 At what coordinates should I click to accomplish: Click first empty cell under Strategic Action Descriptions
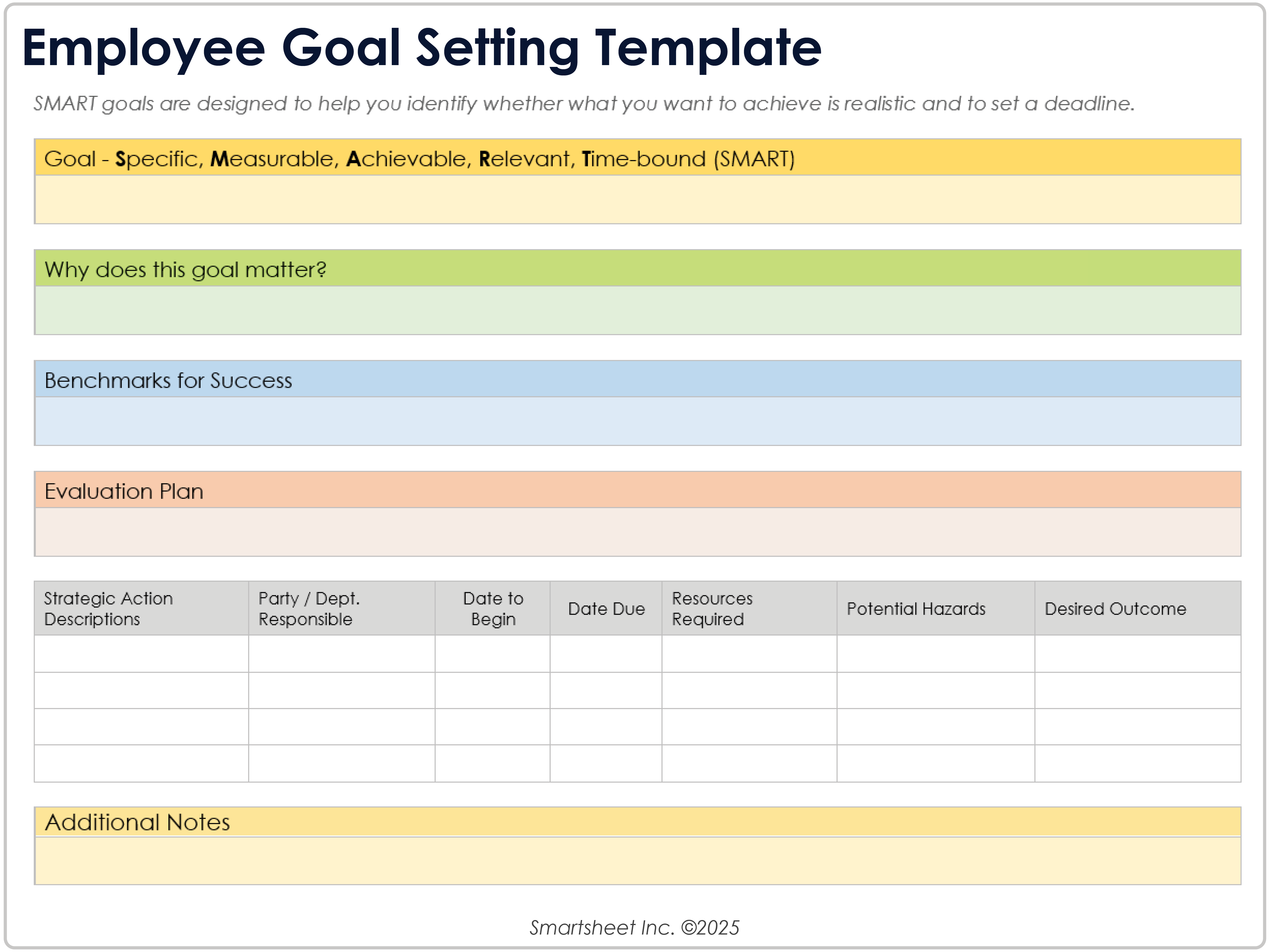click(x=141, y=653)
